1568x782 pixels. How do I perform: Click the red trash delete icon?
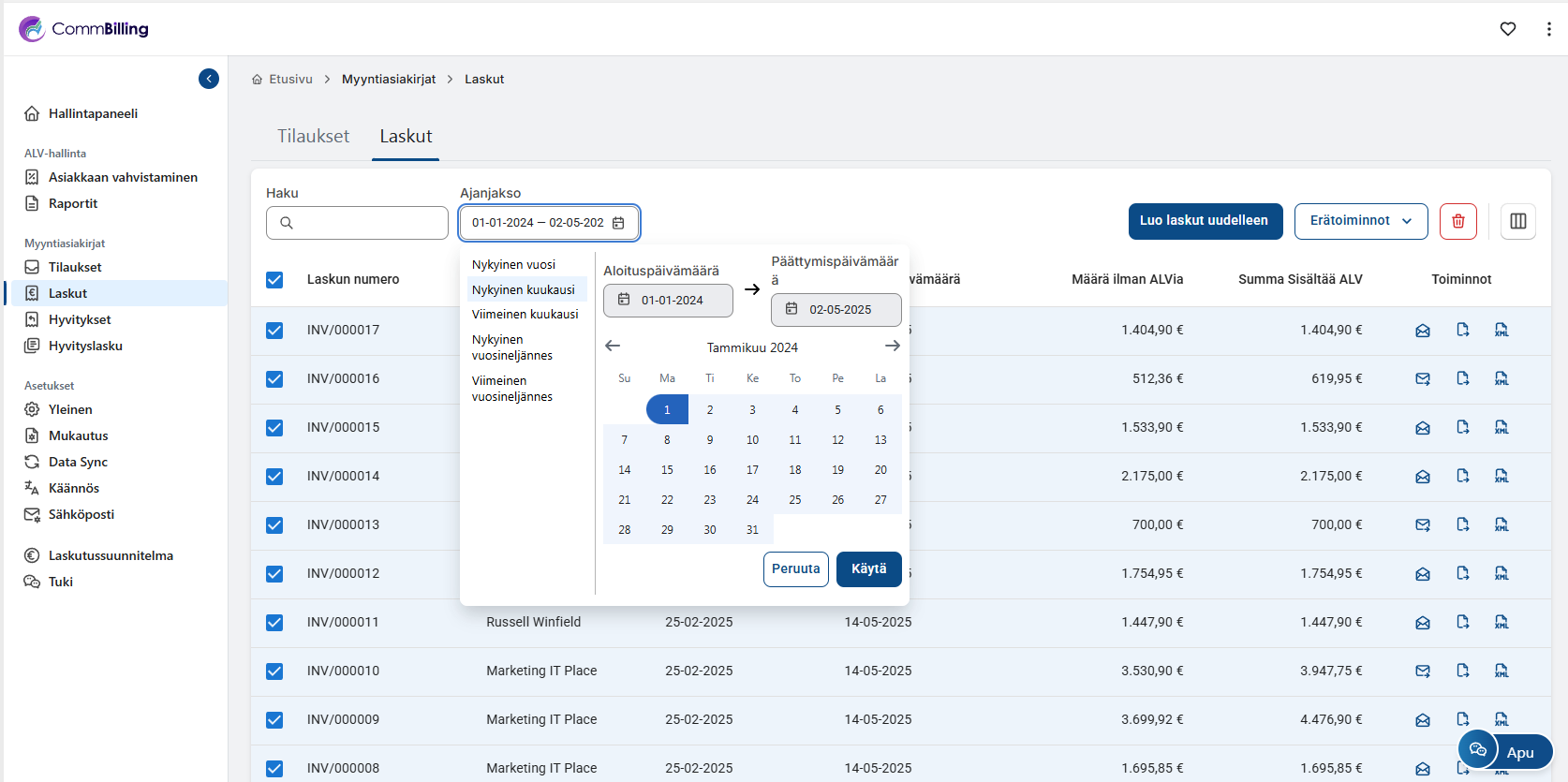click(x=1457, y=221)
